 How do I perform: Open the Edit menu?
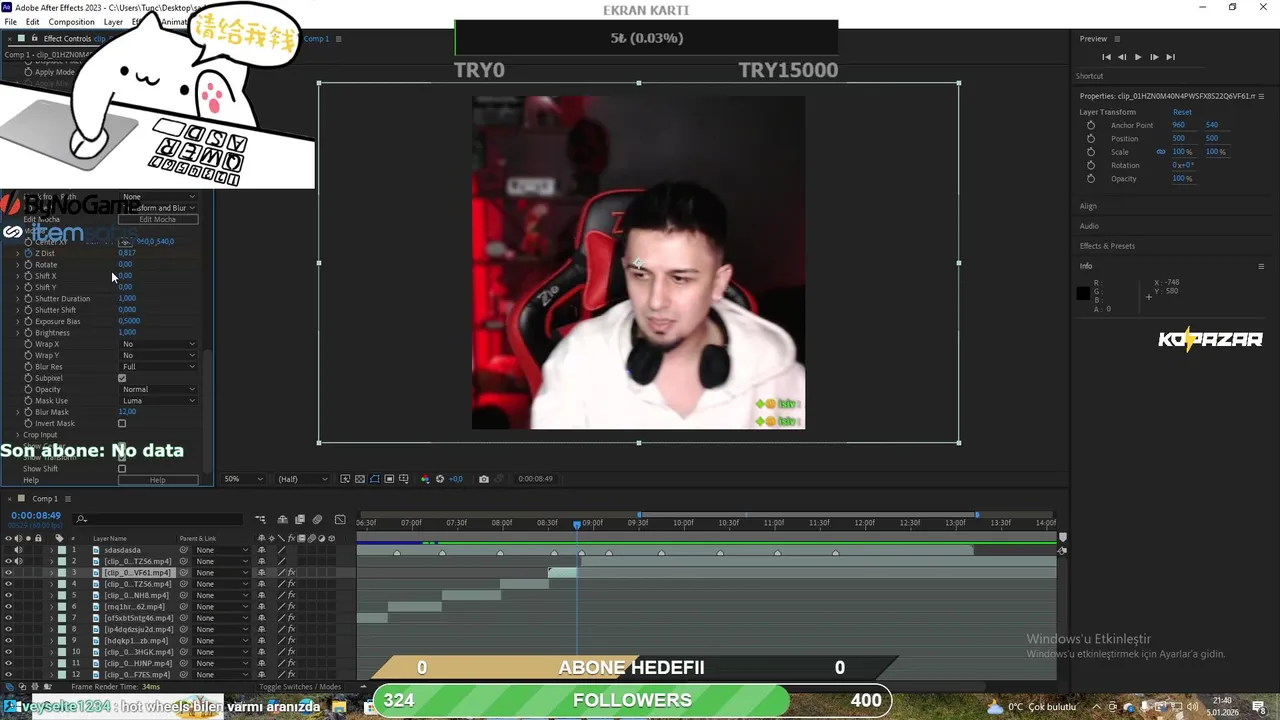[x=33, y=22]
